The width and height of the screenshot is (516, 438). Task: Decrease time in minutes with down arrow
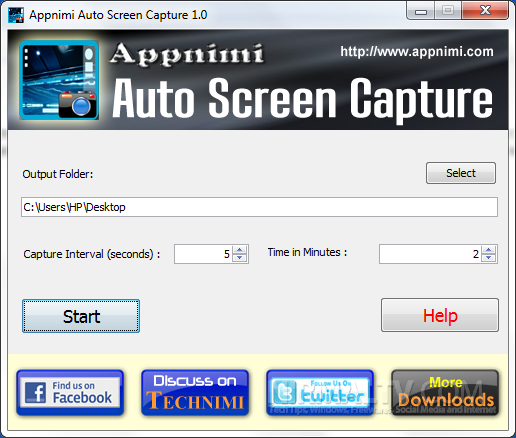pyautogui.click(x=489, y=258)
